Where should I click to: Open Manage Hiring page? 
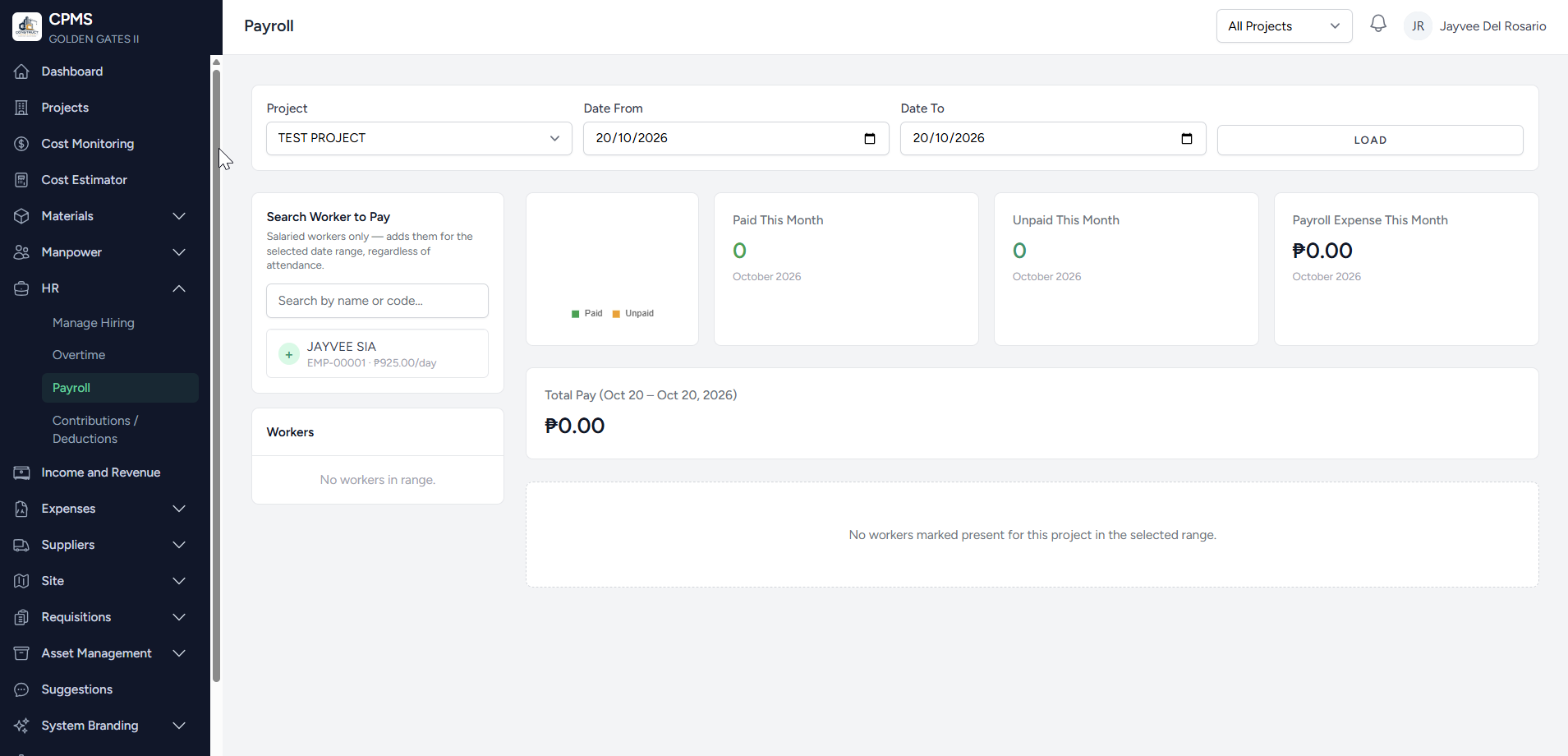(94, 323)
